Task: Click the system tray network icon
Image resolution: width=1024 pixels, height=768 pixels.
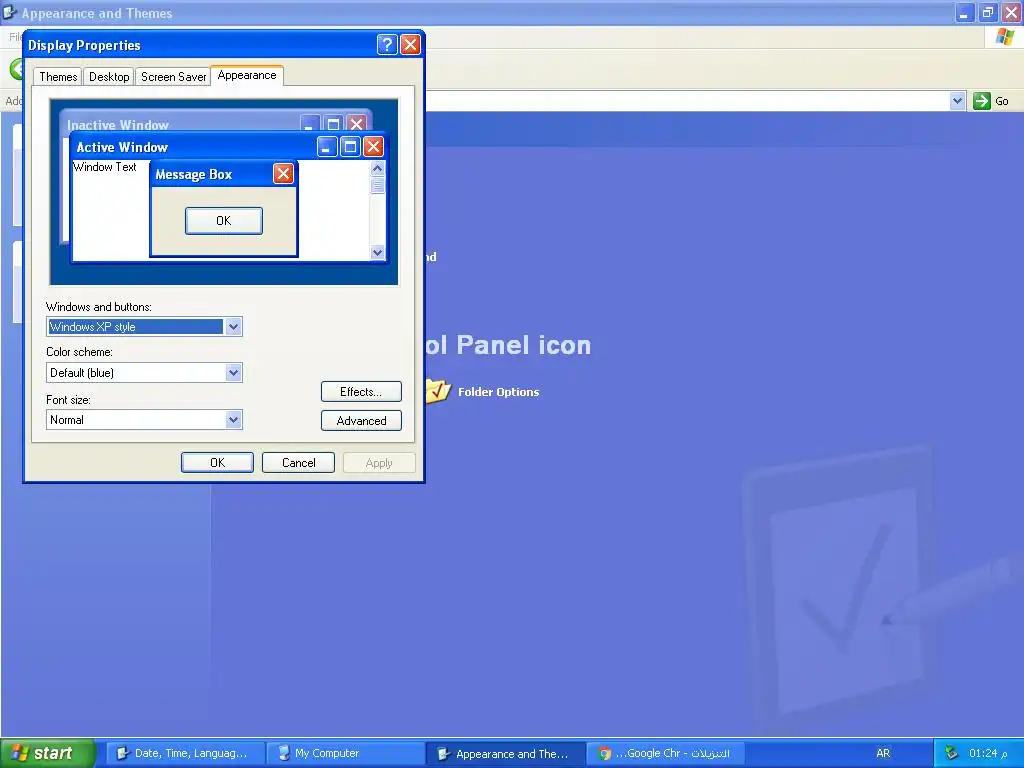Action: tap(952, 753)
